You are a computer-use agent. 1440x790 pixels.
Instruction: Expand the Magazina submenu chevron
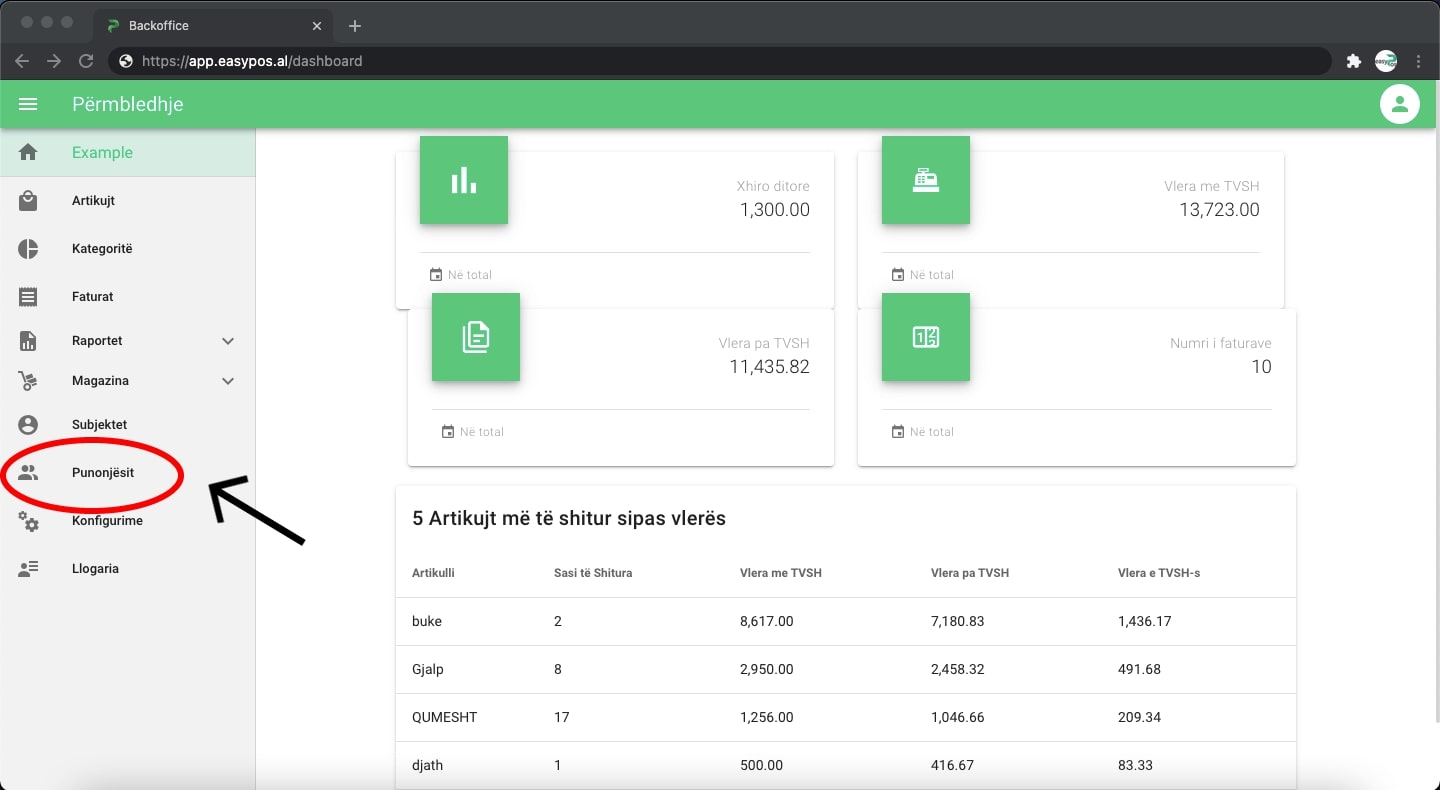pos(228,381)
